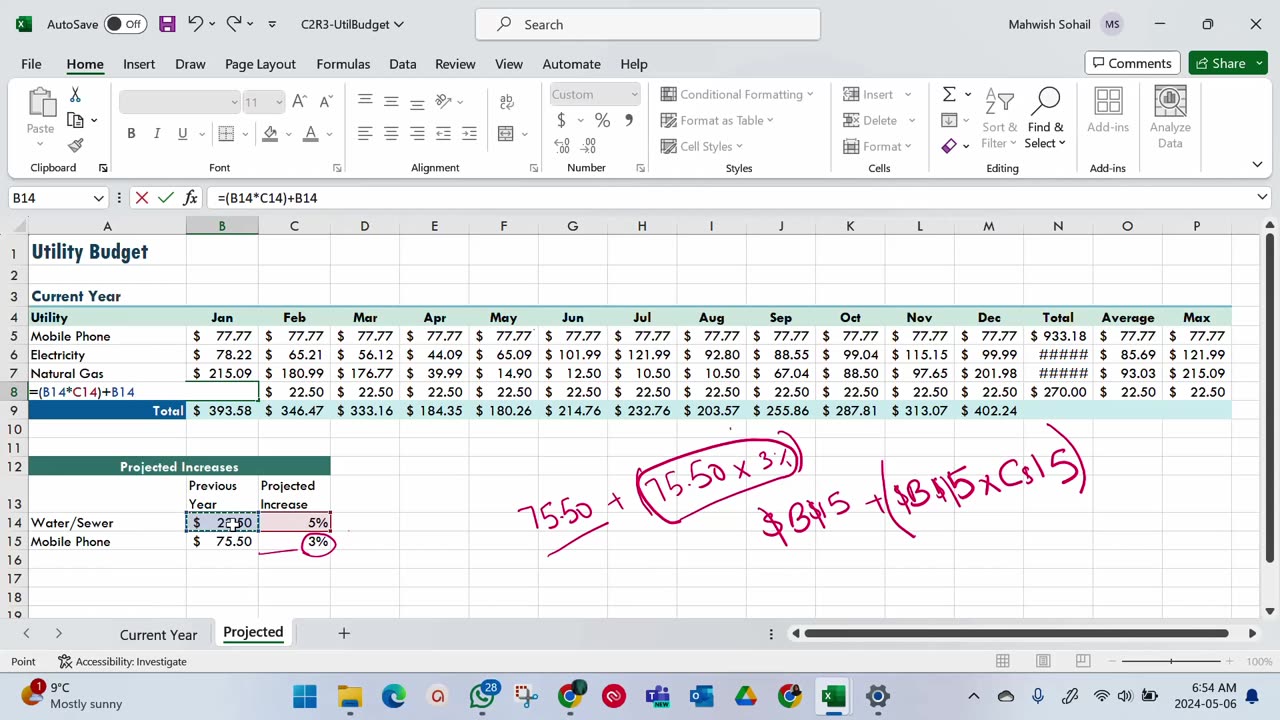Cancel the formula entry with the X
This screenshot has height=720, width=1280.
click(x=142, y=198)
